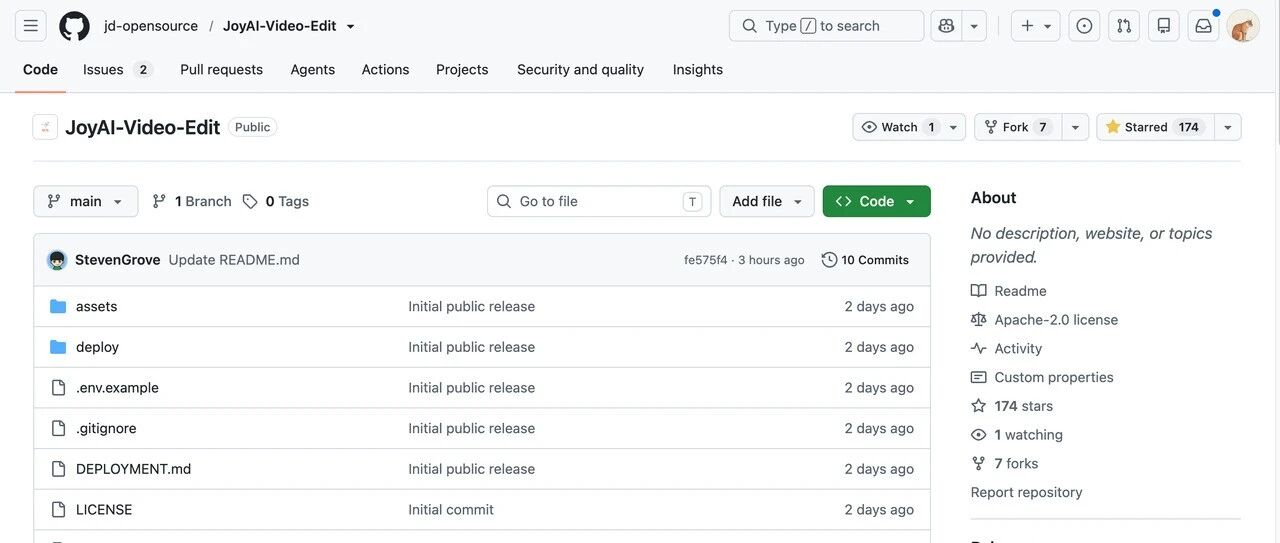The image size is (1280, 543).
Task: Open the Update README.md commit message
Action: 234,260
